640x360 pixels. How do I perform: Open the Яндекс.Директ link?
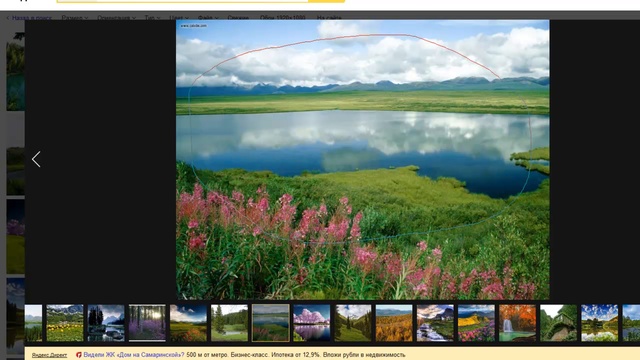tap(49, 355)
